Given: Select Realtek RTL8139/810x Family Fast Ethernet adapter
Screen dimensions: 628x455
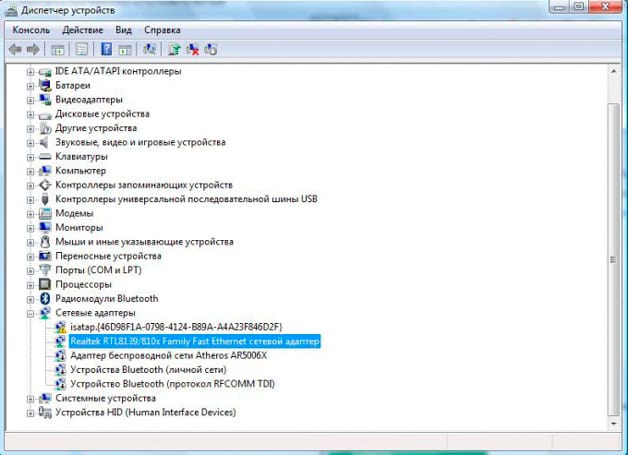Looking at the screenshot, I should 195,341.
